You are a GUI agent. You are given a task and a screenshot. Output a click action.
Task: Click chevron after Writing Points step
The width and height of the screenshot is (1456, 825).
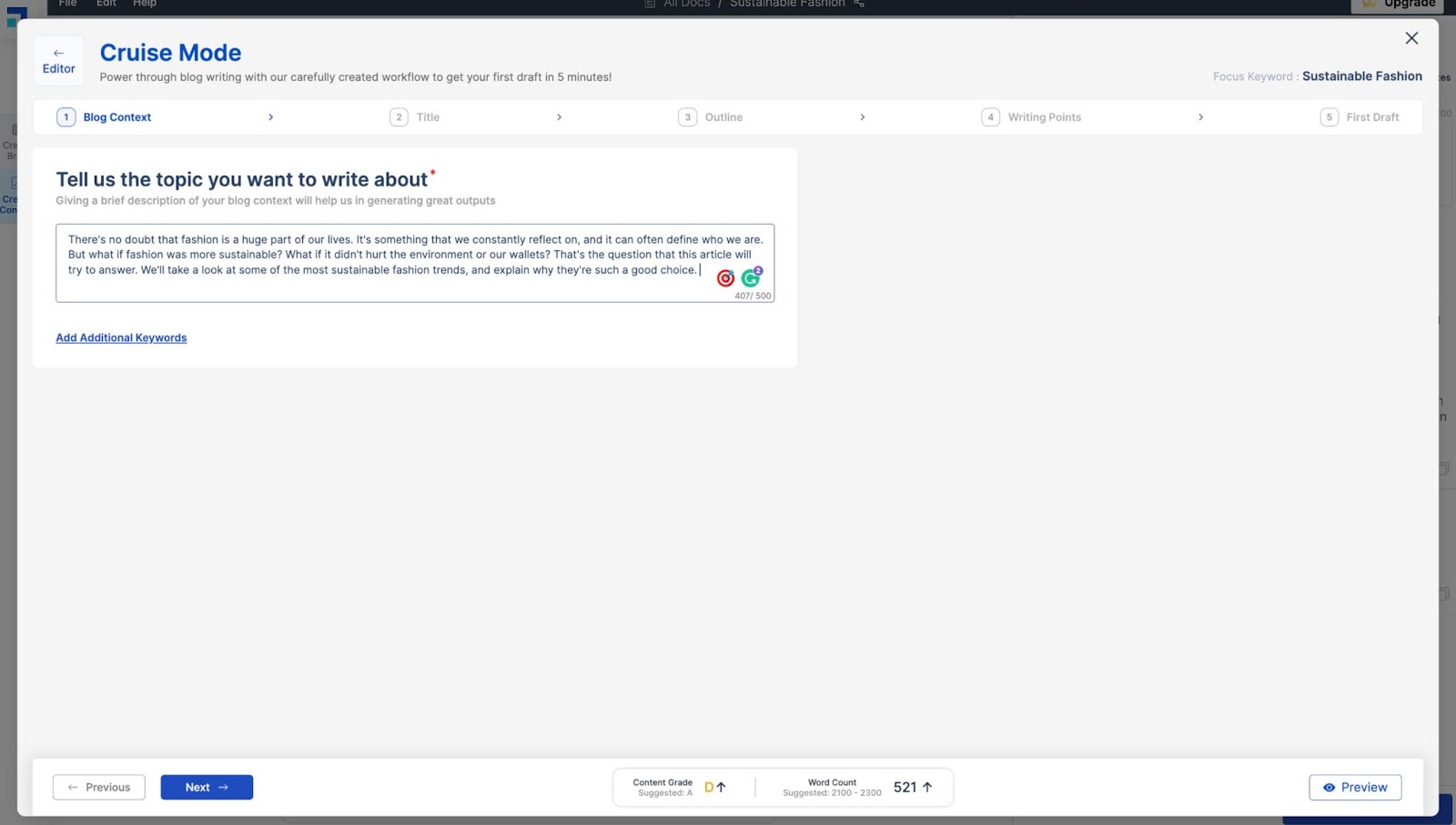click(x=1200, y=117)
